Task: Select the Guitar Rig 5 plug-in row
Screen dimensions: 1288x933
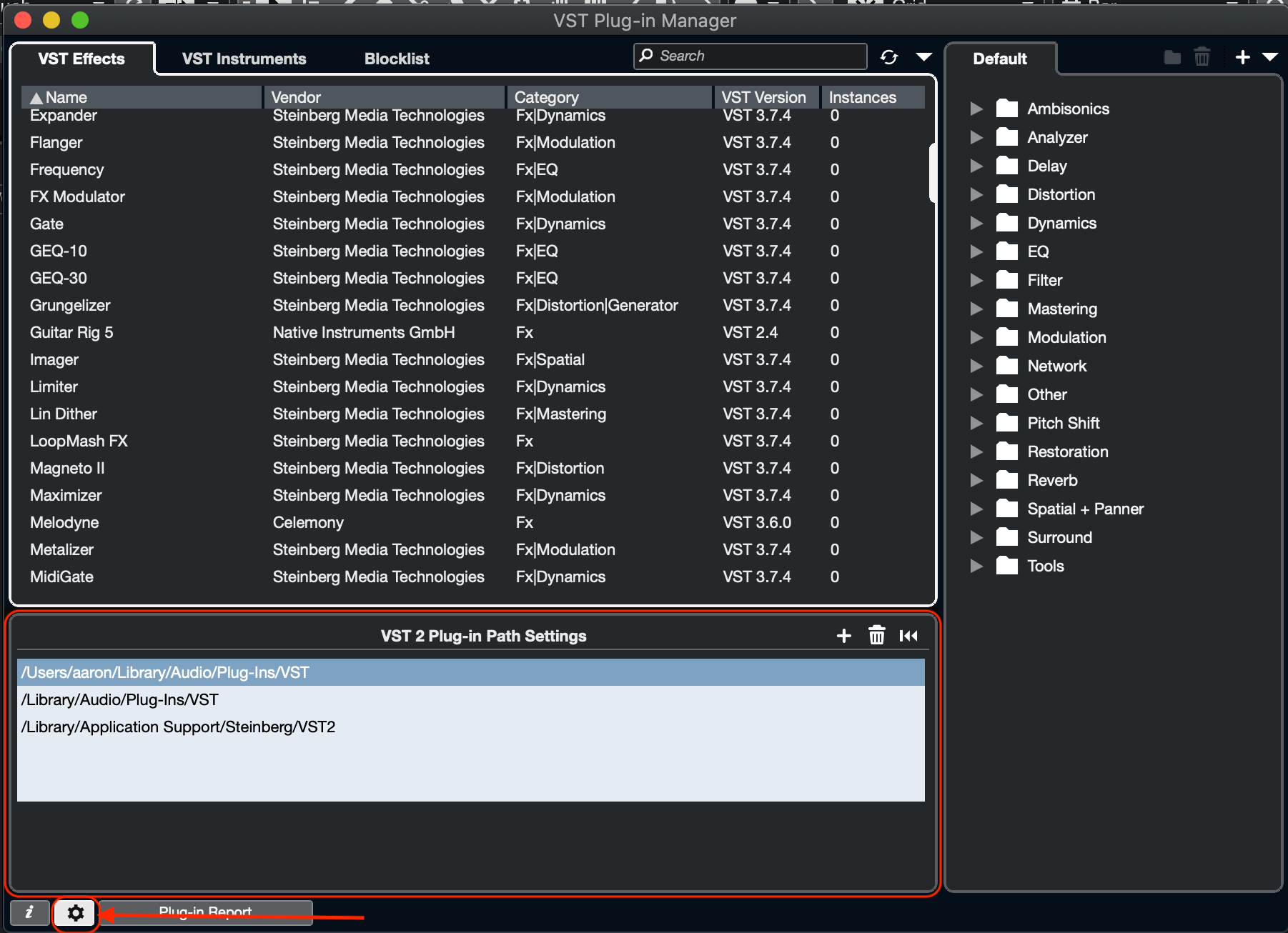Action: point(473,332)
